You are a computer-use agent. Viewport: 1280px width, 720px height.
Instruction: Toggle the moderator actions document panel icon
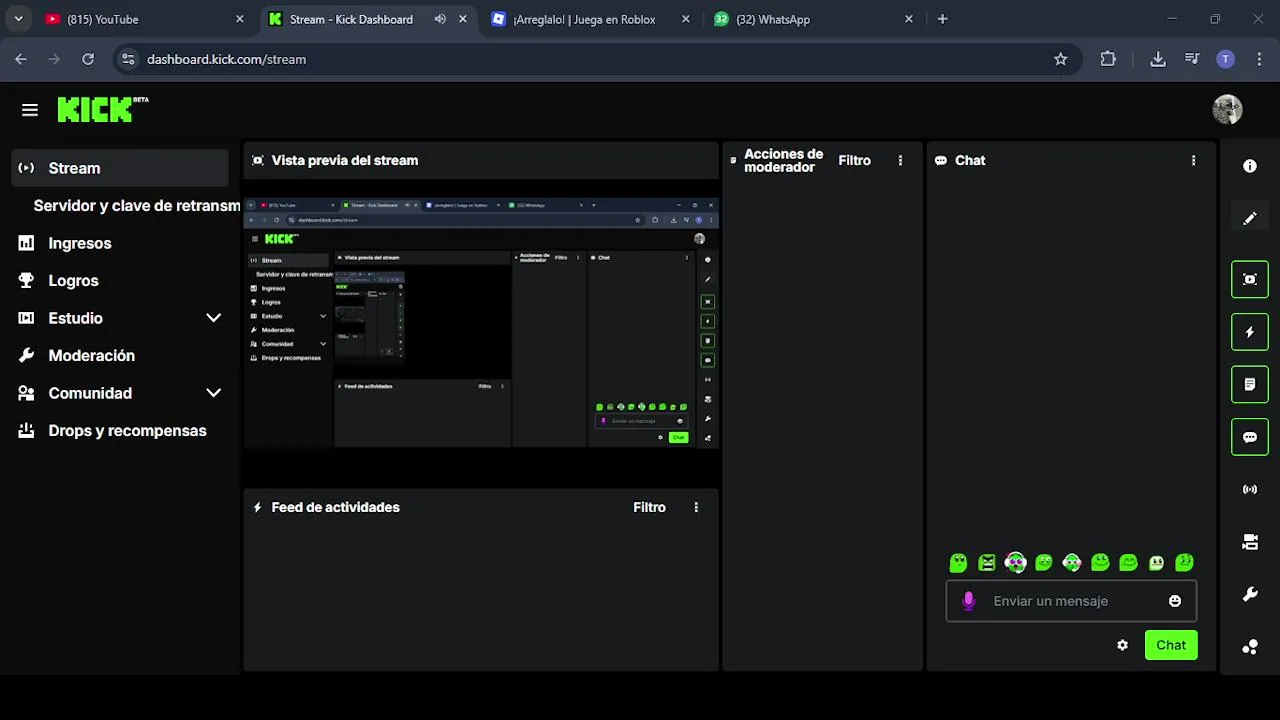tap(1250, 384)
